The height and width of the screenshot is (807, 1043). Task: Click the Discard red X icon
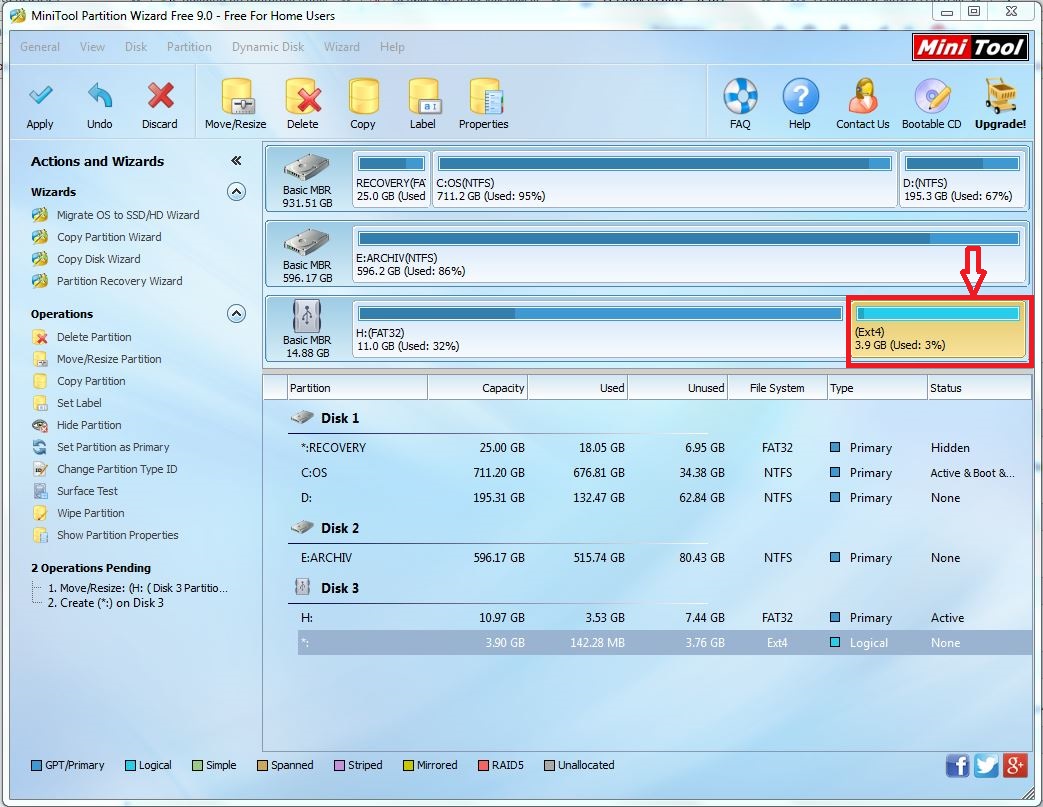[160, 98]
